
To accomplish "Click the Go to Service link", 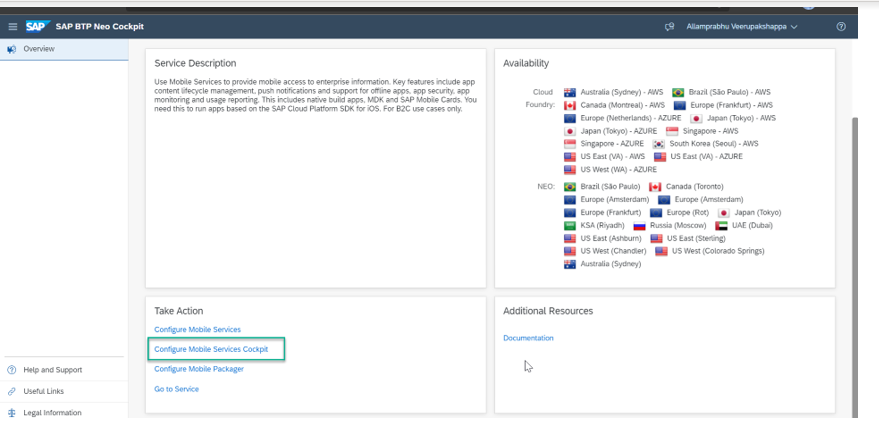I will click(x=177, y=389).
